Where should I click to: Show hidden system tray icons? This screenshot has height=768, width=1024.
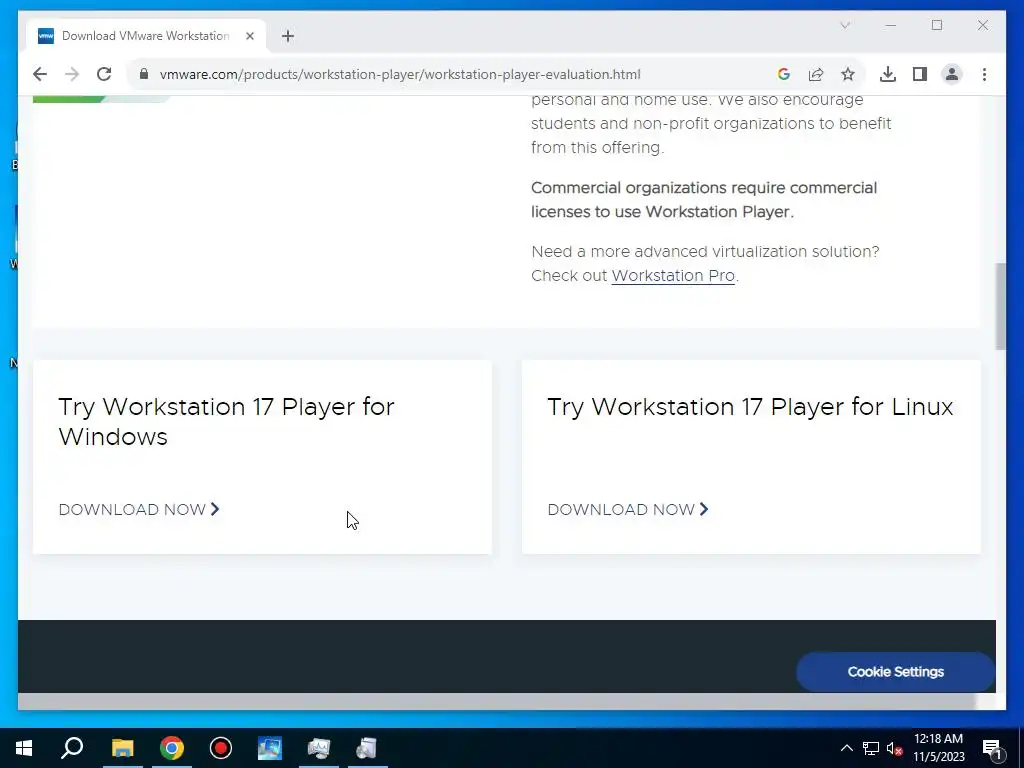[846, 748]
